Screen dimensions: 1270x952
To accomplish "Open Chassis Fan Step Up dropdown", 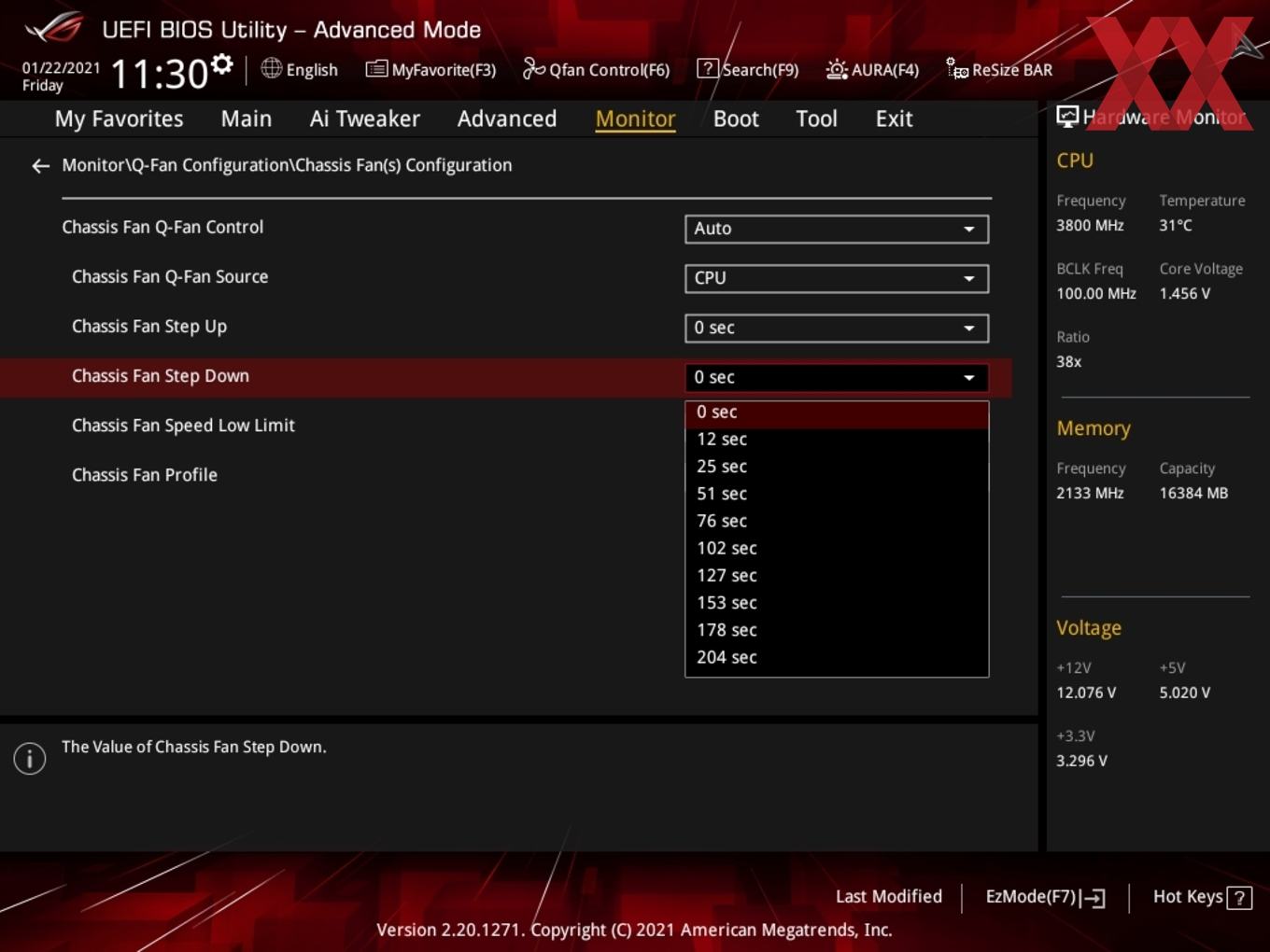I will pyautogui.click(x=837, y=328).
